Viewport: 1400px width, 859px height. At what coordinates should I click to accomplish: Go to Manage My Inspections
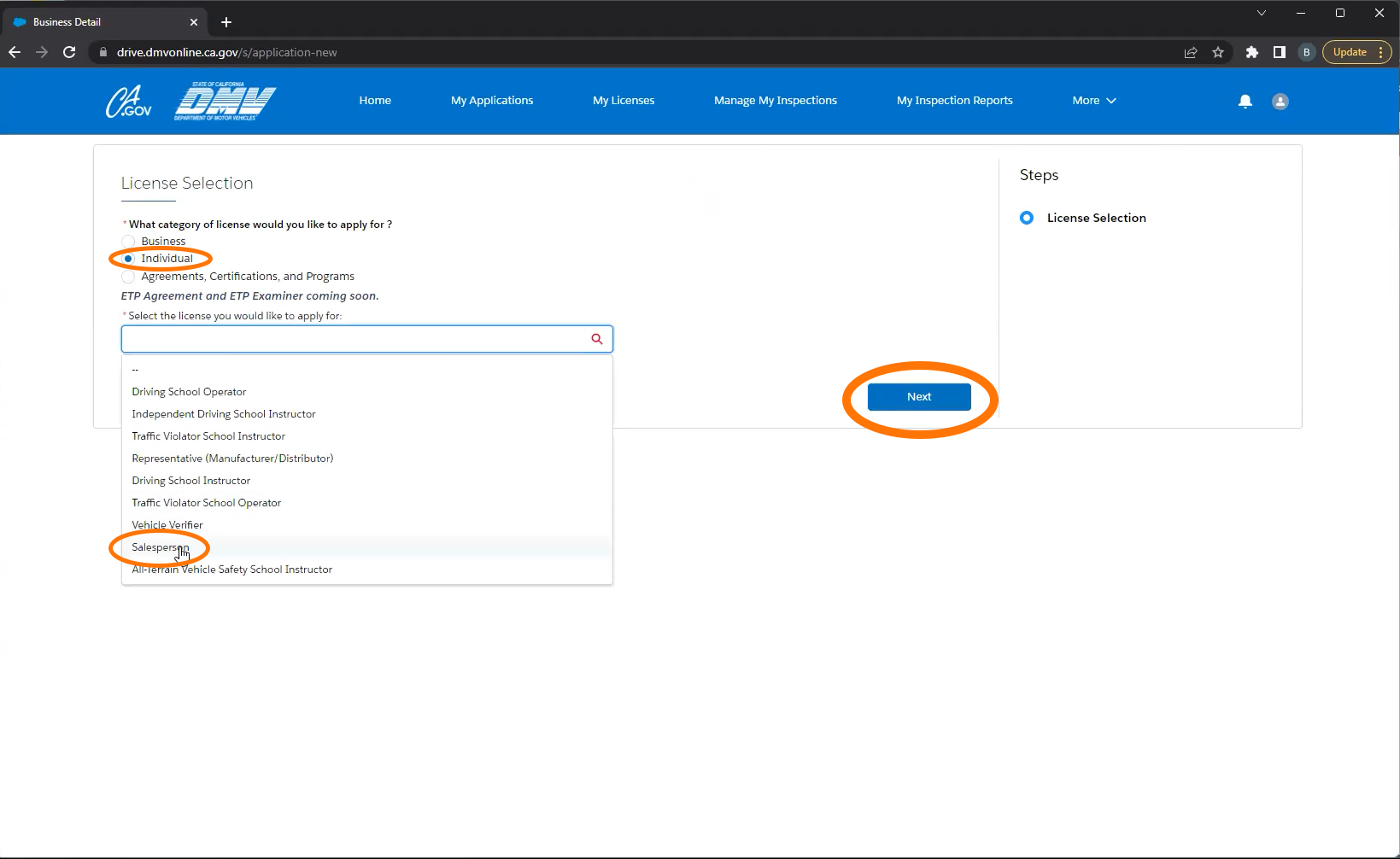click(x=775, y=101)
